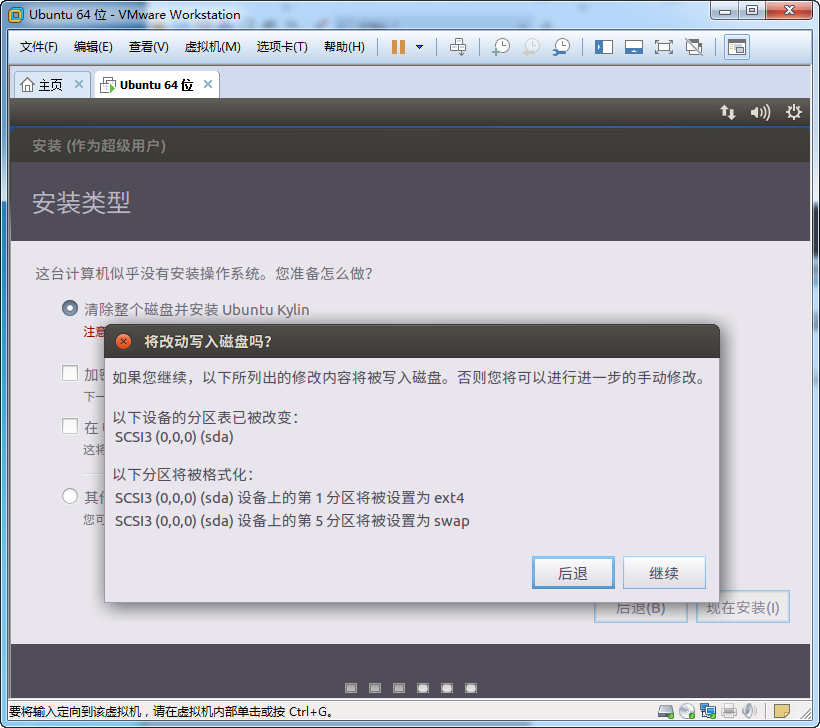
Task: Select 清除整个磁盘并安装 Ubuntu Kylin radio button
Action: (70, 308)
